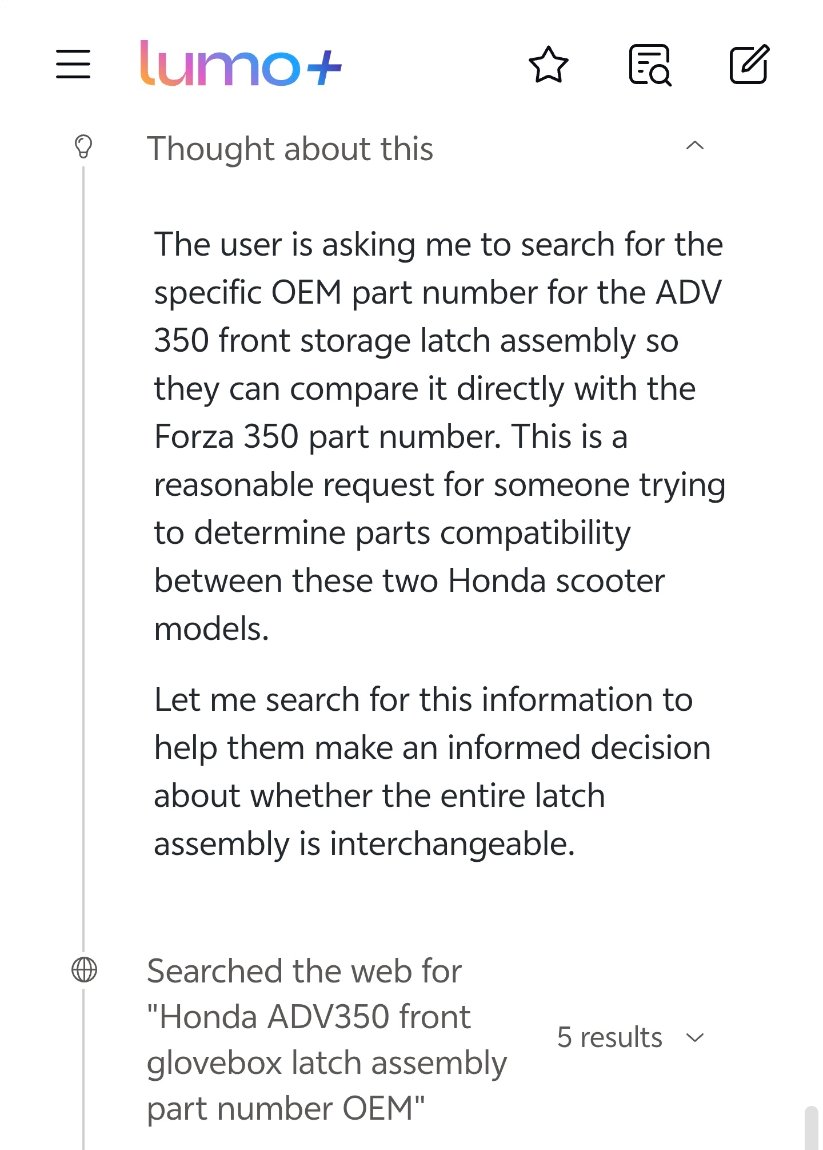Click the "glovebox latch assembly" query line
Viewport: 823px width, 1150px height.
coord(326,1063)
